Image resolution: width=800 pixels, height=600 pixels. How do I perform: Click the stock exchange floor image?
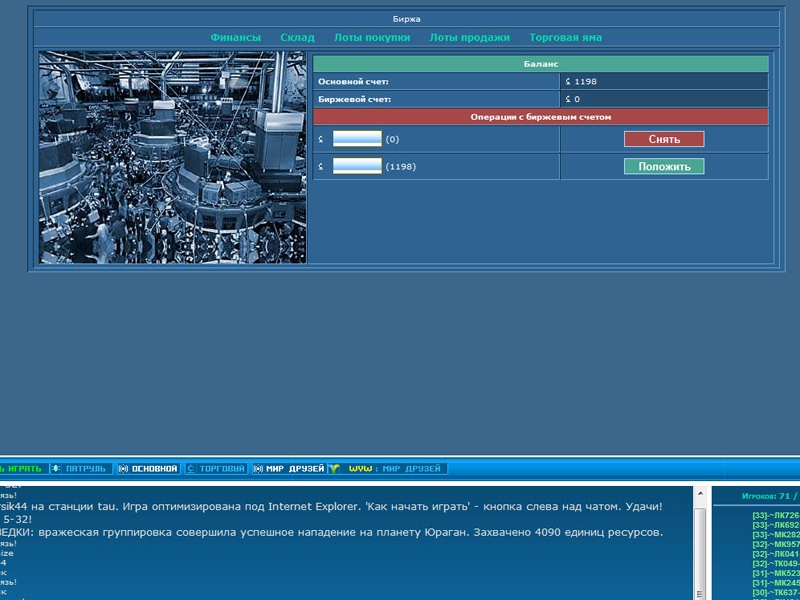[x=172, y=157]
